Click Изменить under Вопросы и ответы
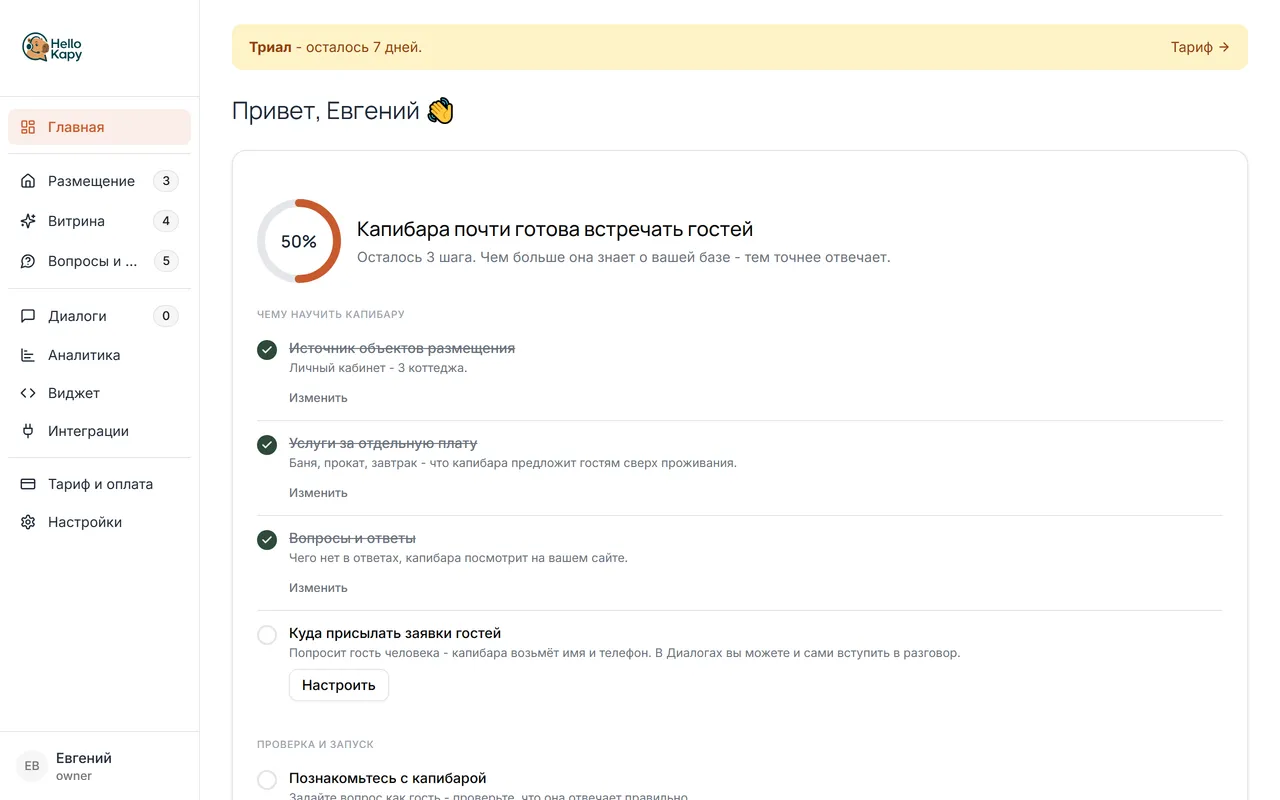 click(318, 588)
